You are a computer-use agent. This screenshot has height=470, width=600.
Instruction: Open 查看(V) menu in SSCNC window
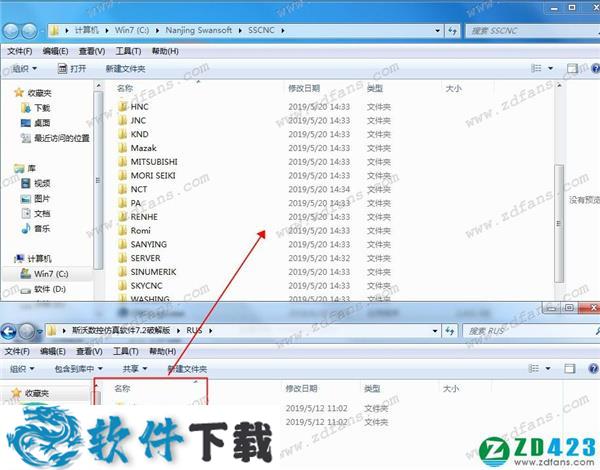(x=92, y=51)
